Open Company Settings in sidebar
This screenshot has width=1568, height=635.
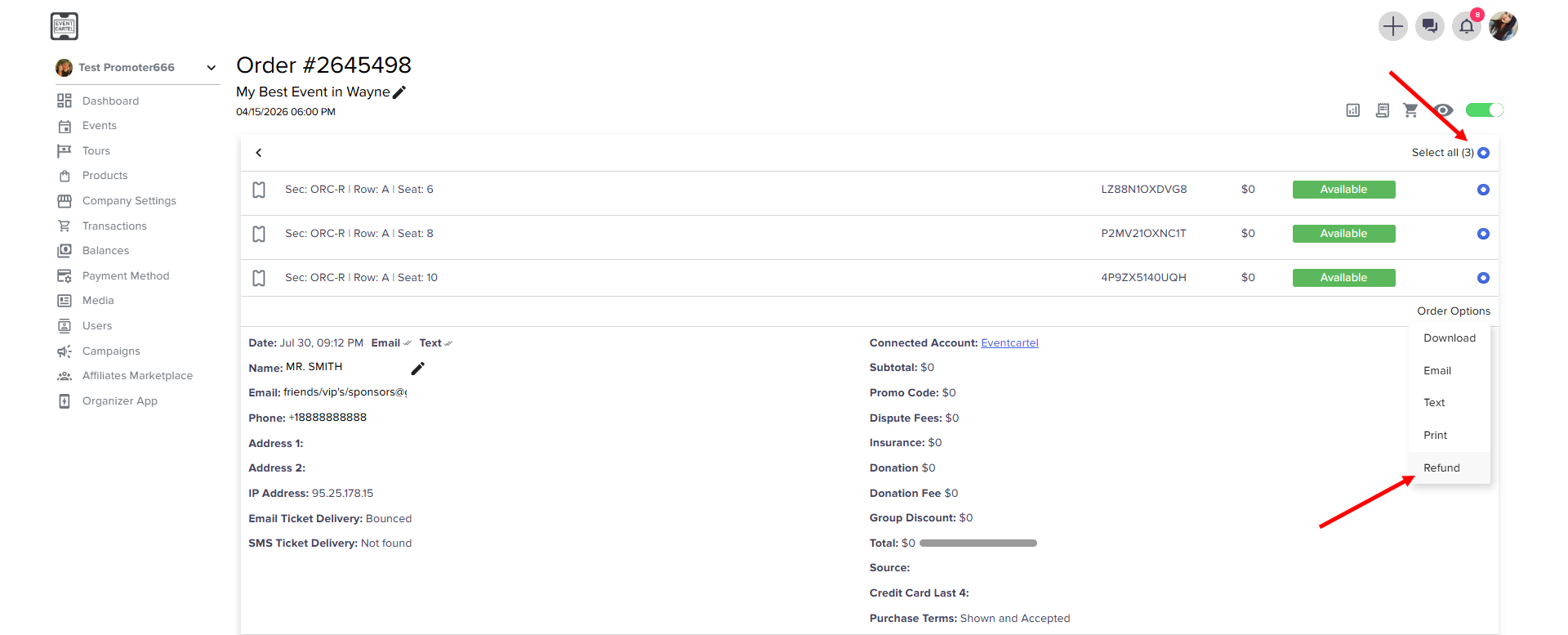129,201
